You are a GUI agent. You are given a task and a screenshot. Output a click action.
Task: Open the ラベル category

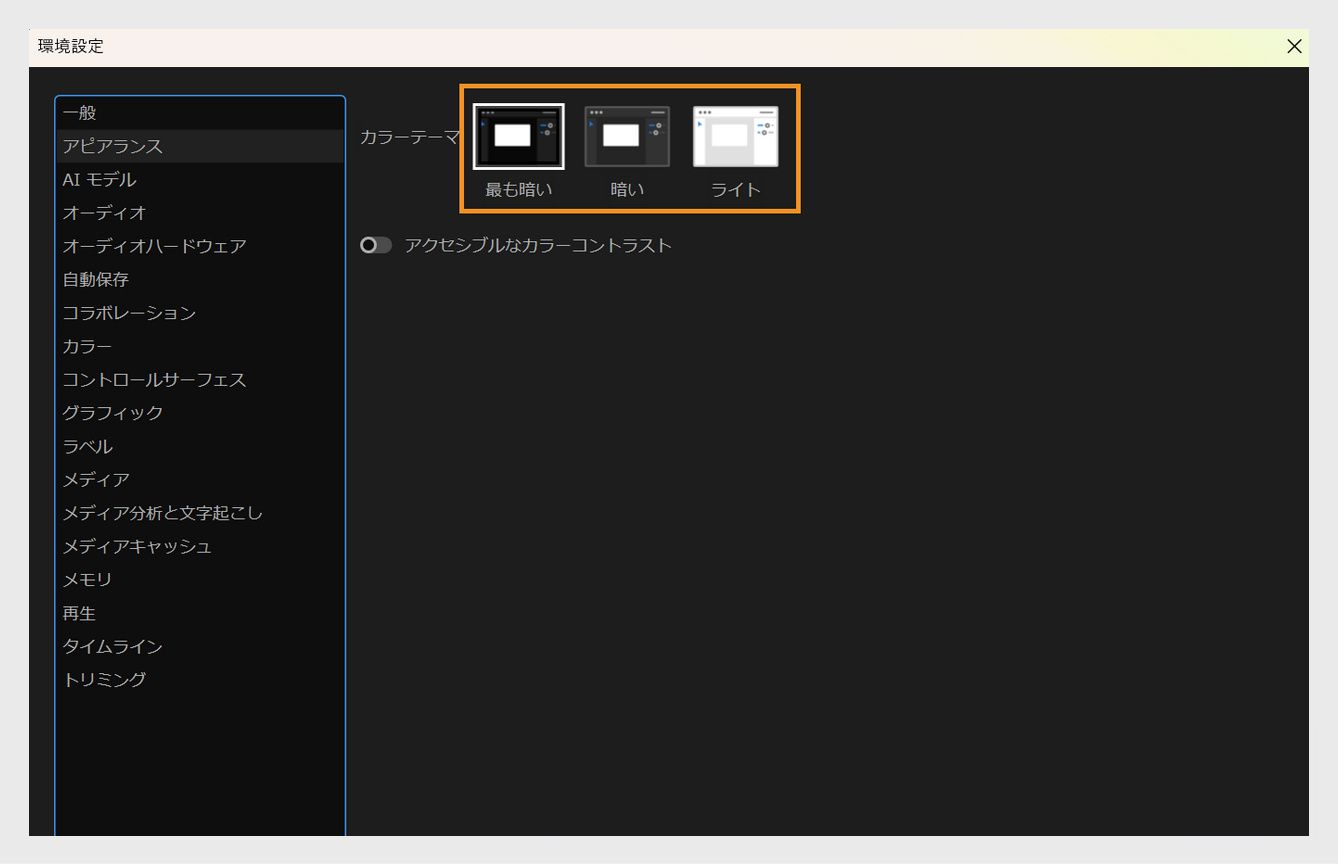(200, 446)
